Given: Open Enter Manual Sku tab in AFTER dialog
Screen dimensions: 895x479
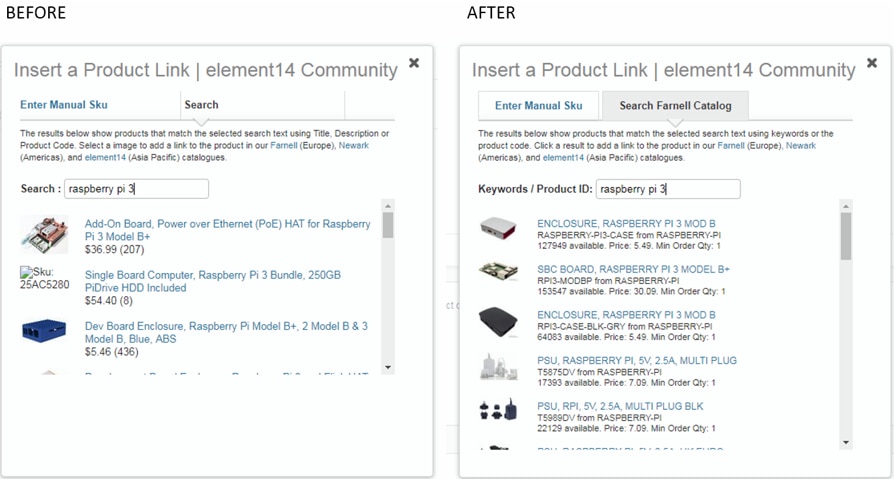Looking at the screenshot, I should (538, 106).
